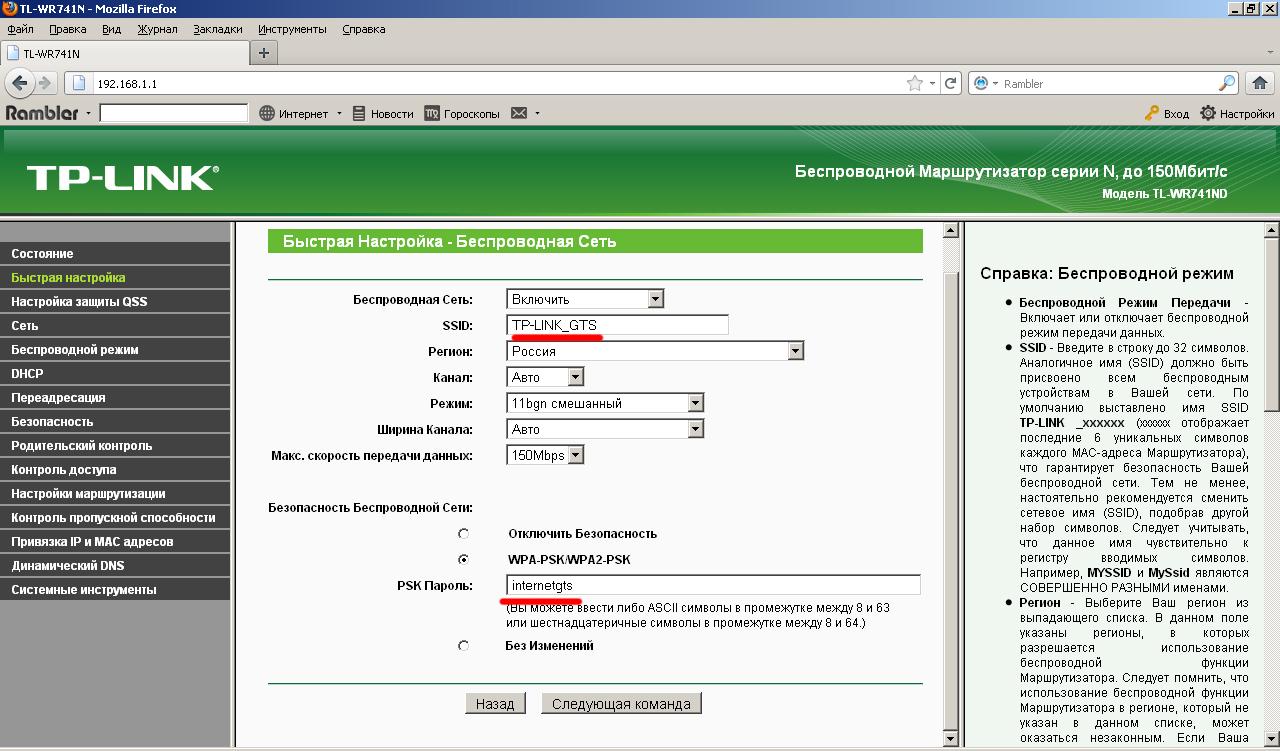Open Сеть in sidebar menu

pyautogui.click(x=115, y=326)
